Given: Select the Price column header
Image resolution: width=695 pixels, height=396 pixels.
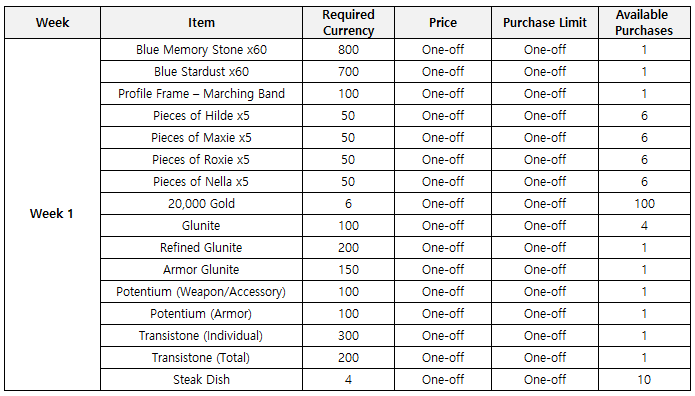Looking at the screenshot, I should [x=443, y=23].
